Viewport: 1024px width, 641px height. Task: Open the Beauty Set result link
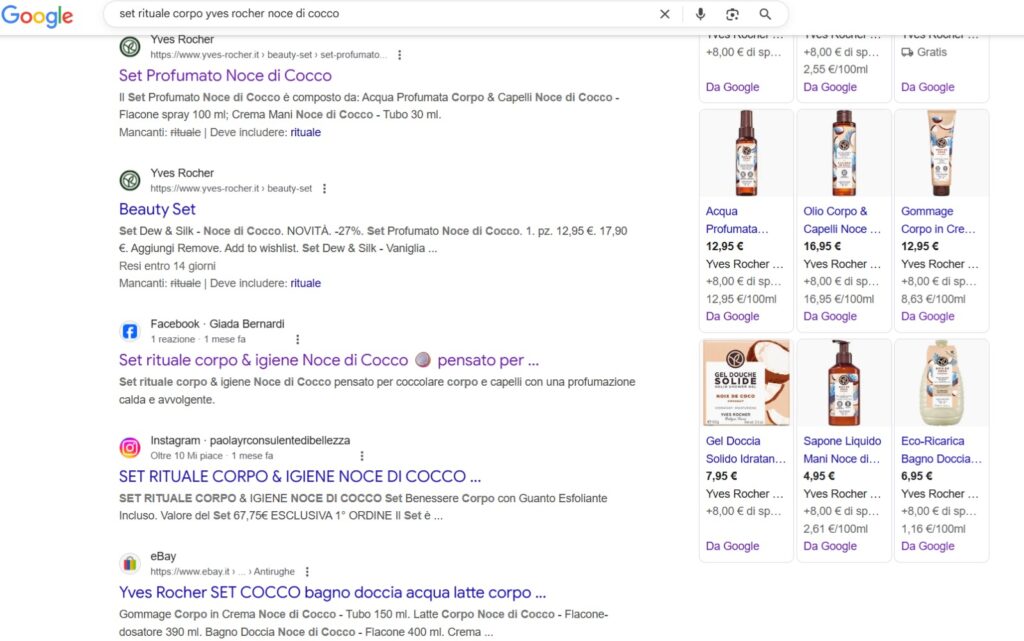[157, 209]
